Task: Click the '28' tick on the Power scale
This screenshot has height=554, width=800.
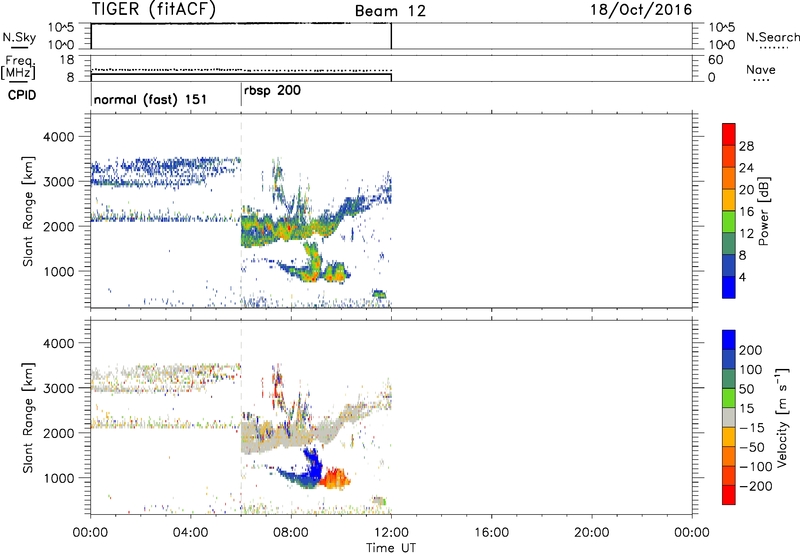Action: [x=746, y=146]
